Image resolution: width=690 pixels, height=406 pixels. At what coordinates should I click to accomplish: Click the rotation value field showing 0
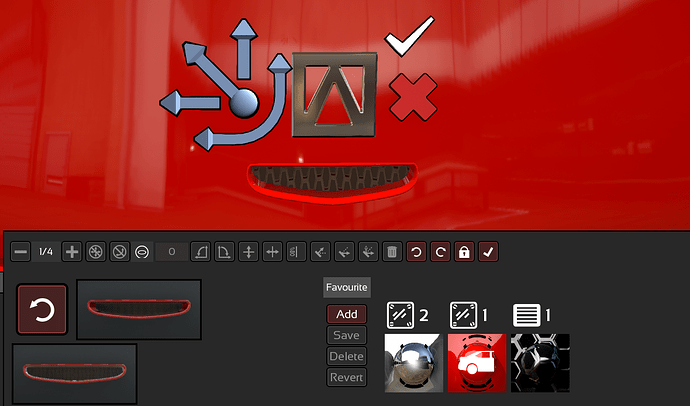172,252
